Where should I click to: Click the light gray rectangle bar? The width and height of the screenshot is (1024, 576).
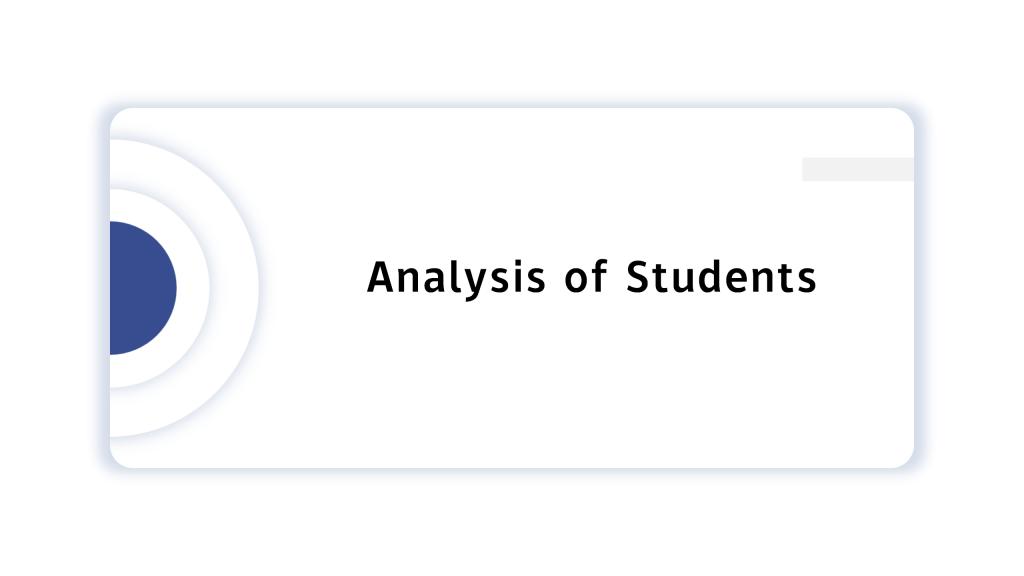click(857, 169)
